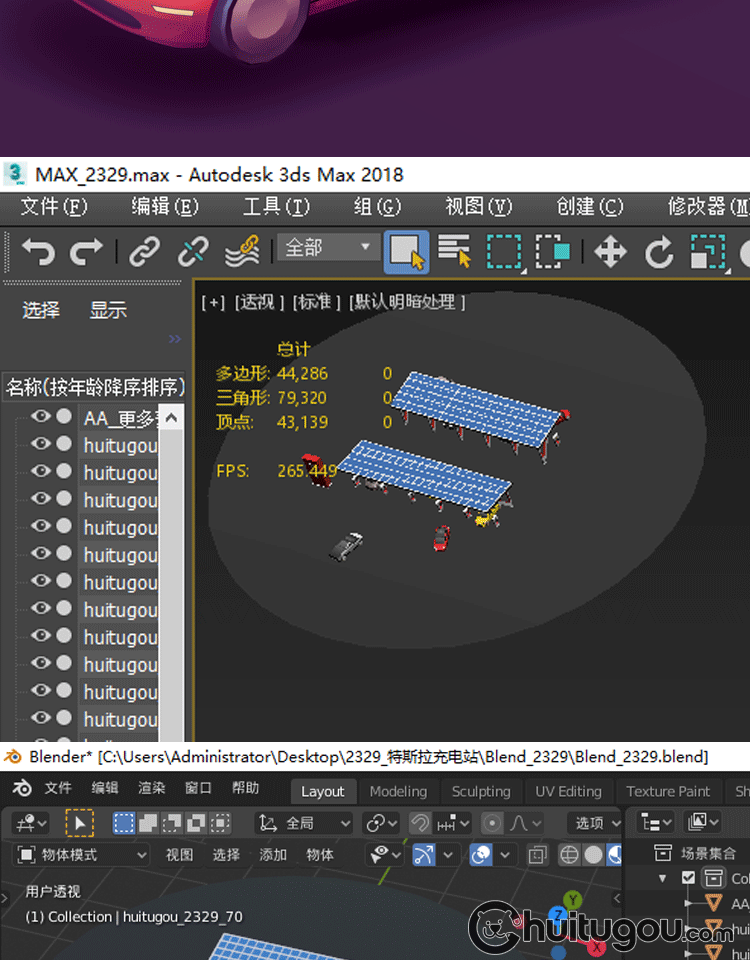
Task: Select the AA_更多 item in Scene Explorer
Action: [x=121, y=418]
